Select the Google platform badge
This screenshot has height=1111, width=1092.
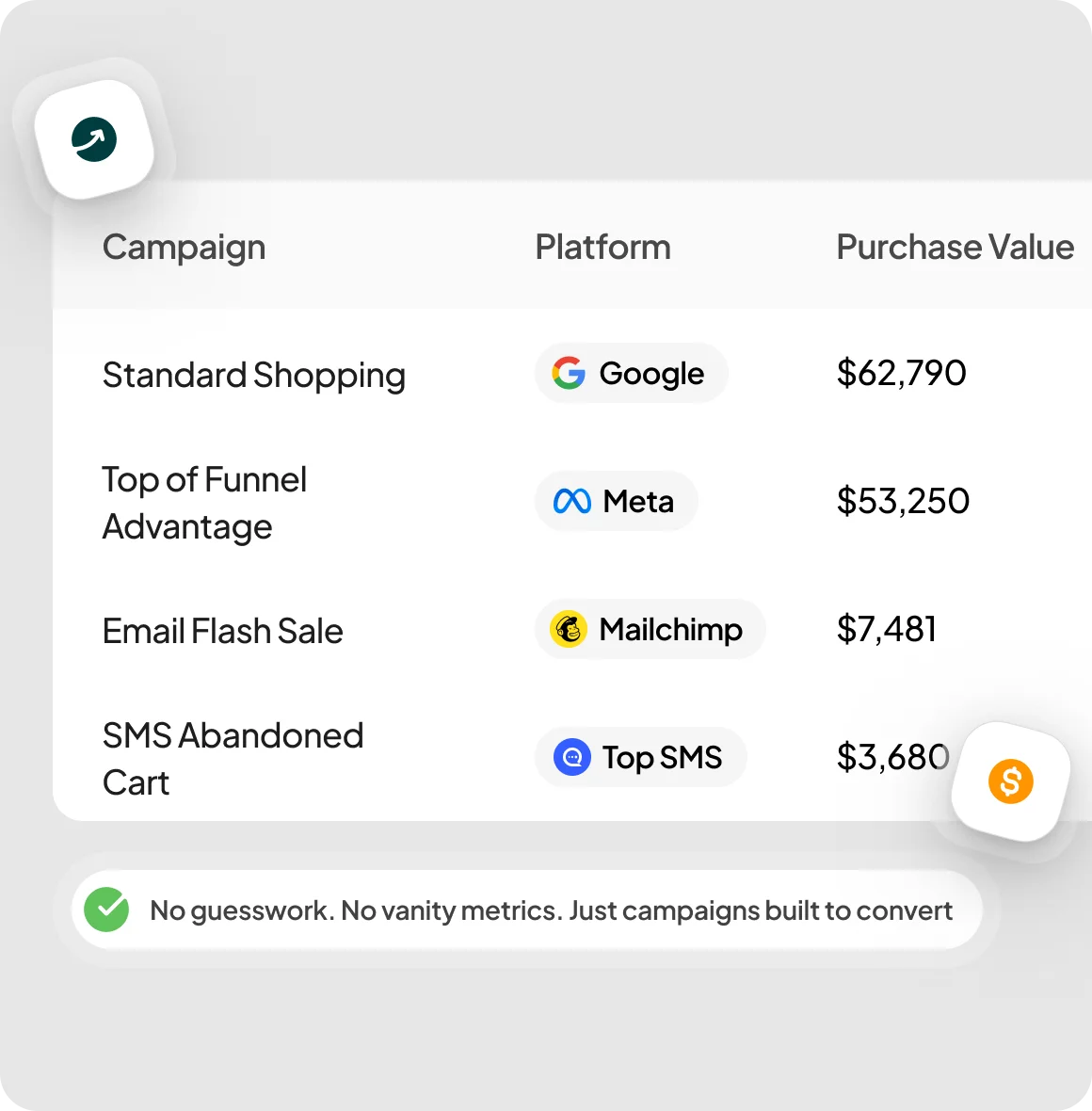click(631, 374)
